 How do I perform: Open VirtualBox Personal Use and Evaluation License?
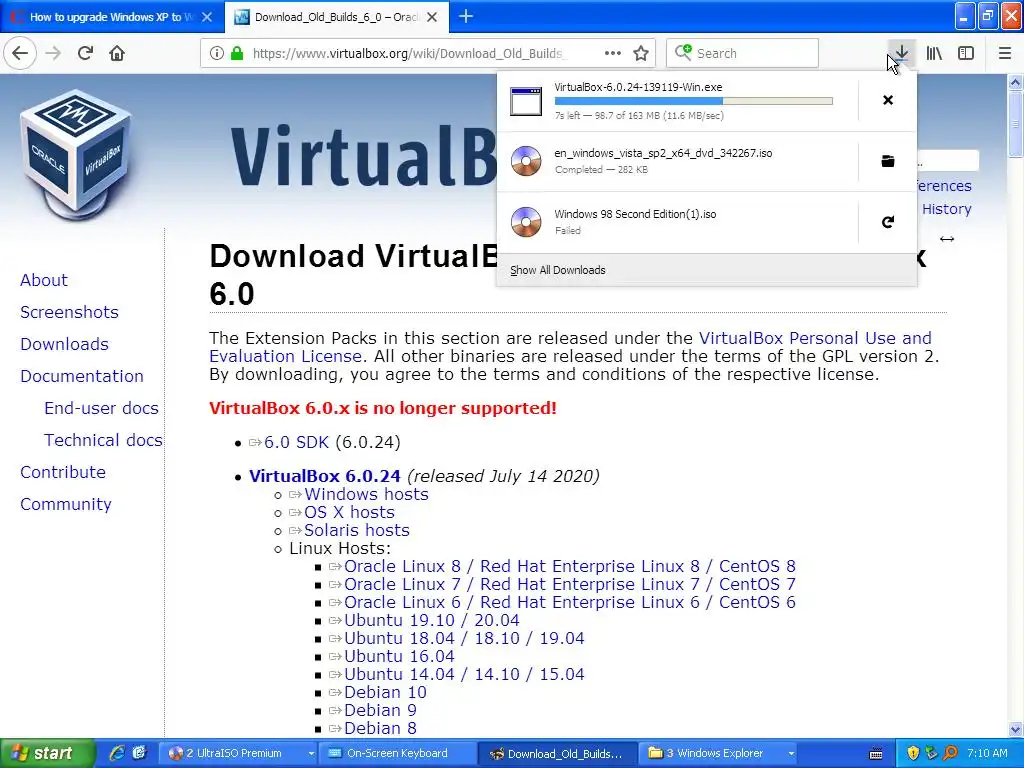pos(570,347)
